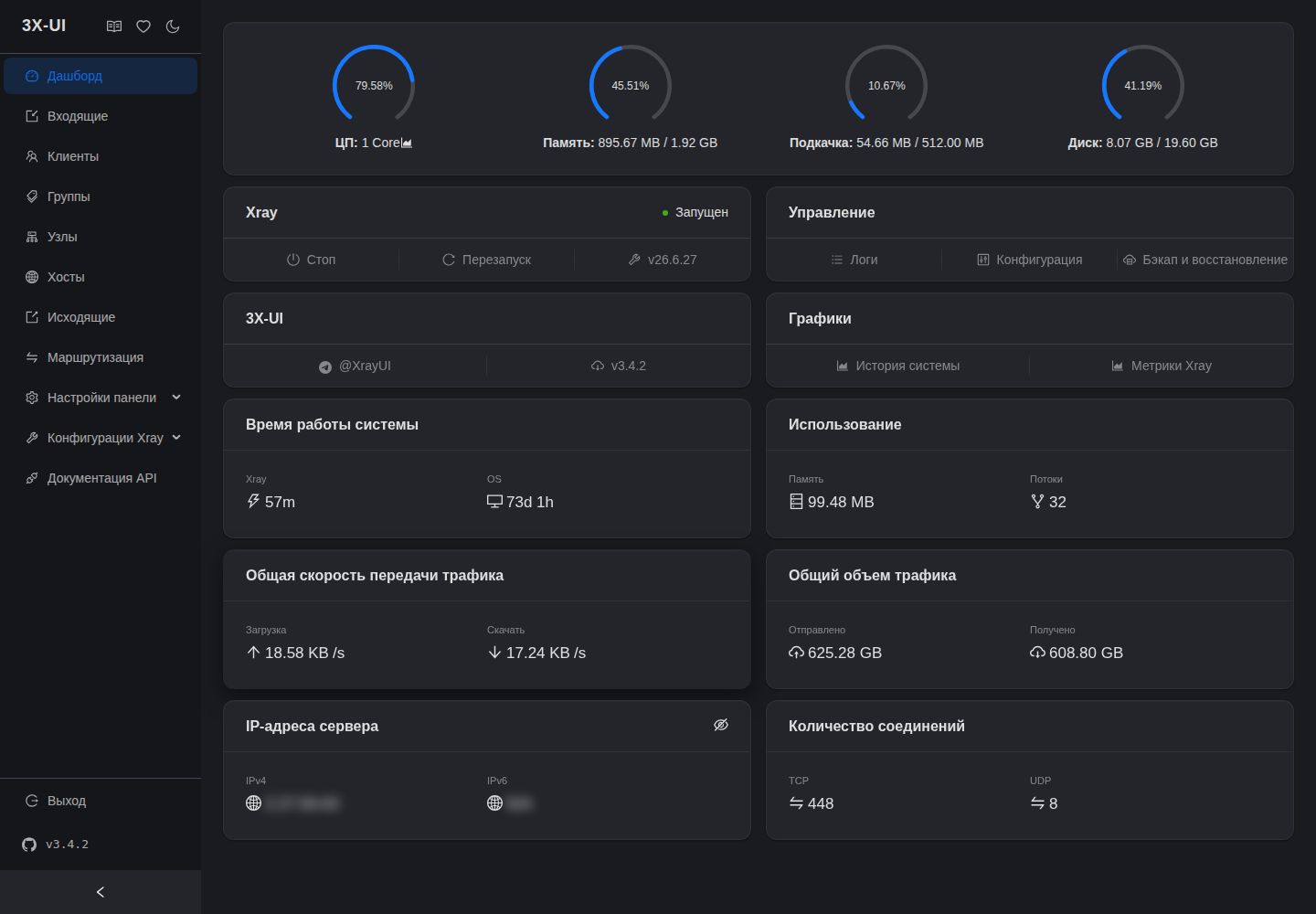The width and height of the screenshot is (1316, 914).
Task: Toggle dark theme moon icon
Action: point(173,27)
